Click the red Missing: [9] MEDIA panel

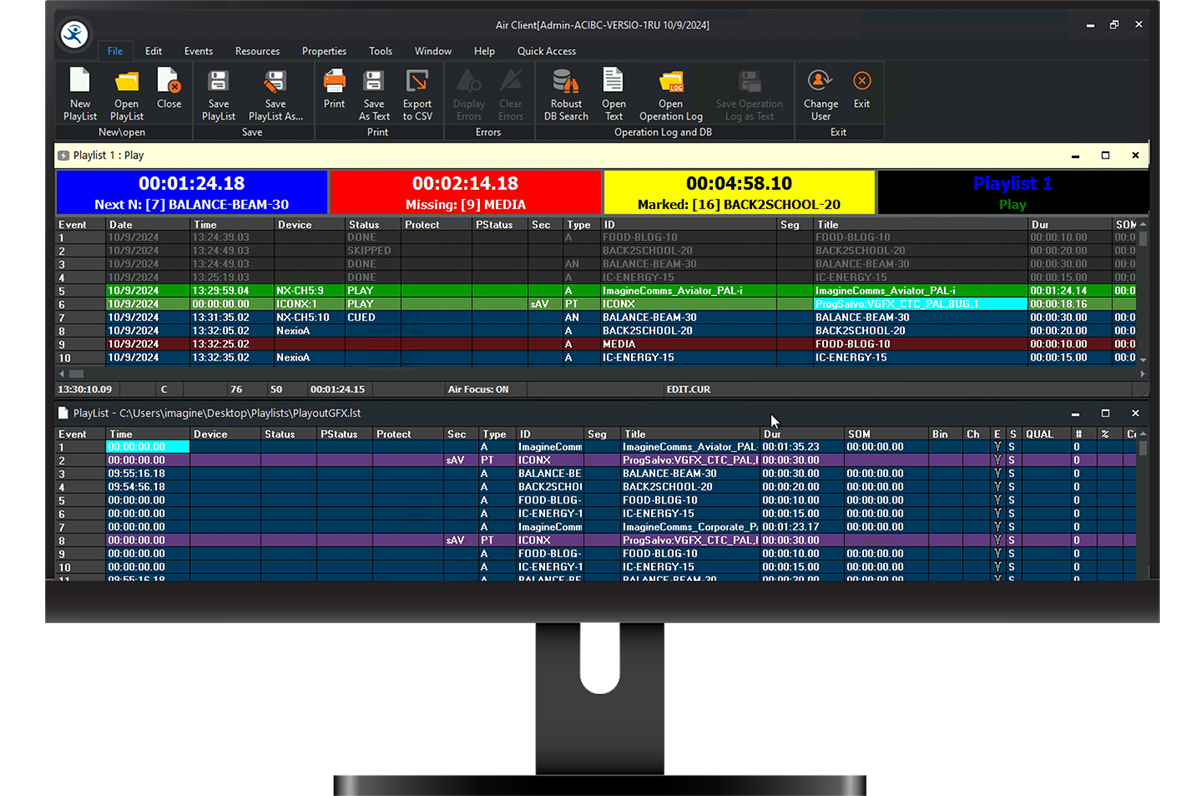point(466,192)
